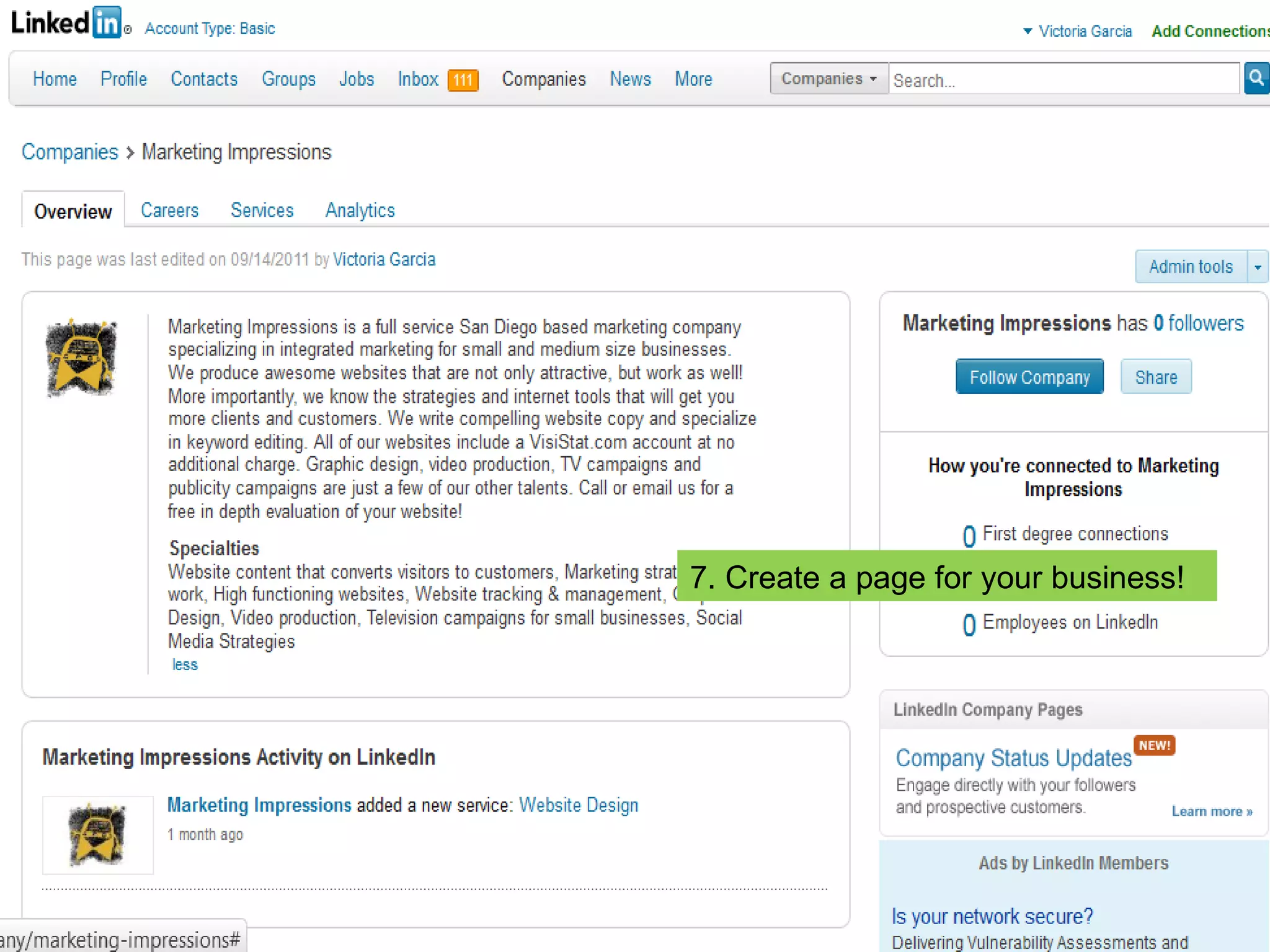The image size is (1270, 952).
Task: Open the Companies menu in navigation bar
Action: 544,79
